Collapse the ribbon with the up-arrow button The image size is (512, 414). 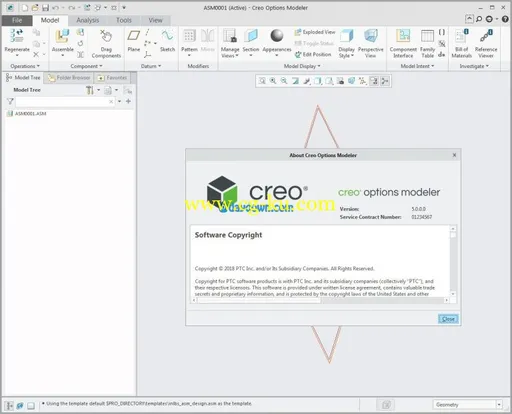(x=469, y=19)
